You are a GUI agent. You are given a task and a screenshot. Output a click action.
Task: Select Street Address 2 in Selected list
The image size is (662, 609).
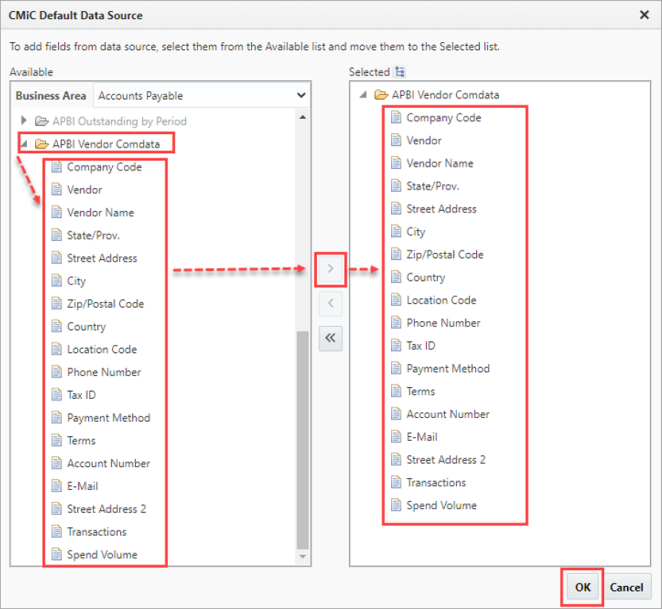click(x=438, y=460)
